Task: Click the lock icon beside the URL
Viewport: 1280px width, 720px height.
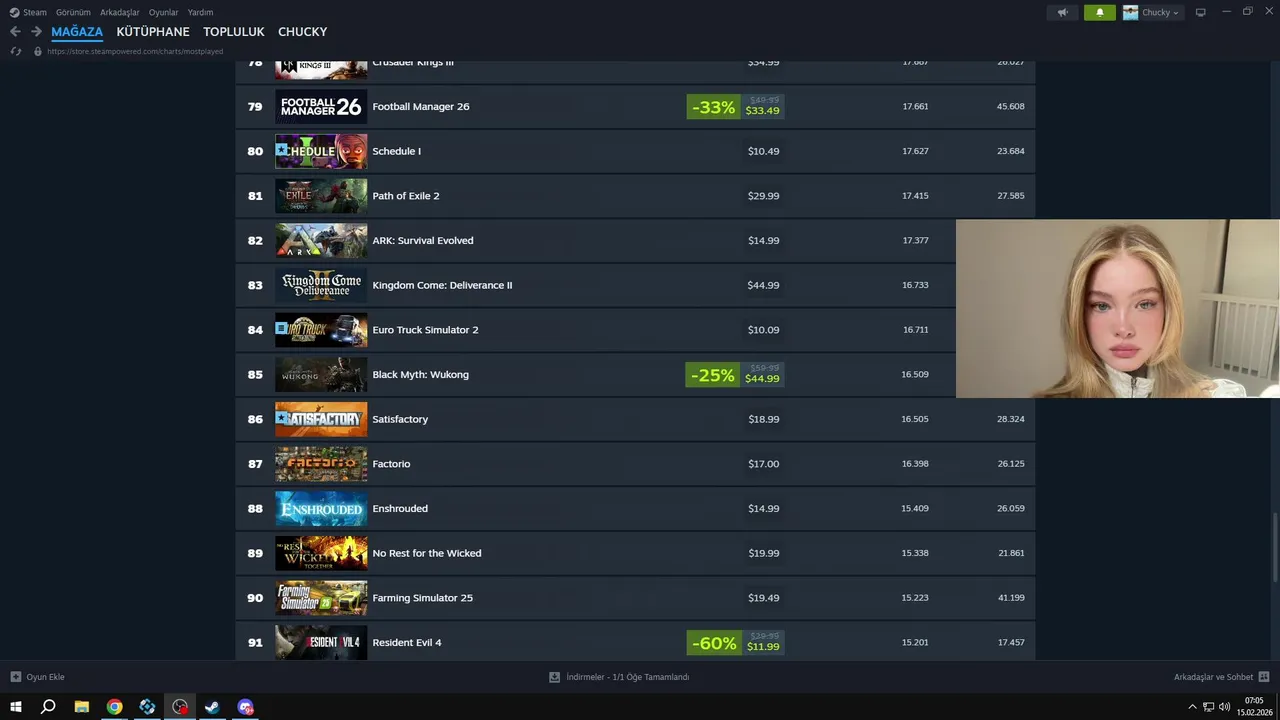Action: (x=38, y=51)
